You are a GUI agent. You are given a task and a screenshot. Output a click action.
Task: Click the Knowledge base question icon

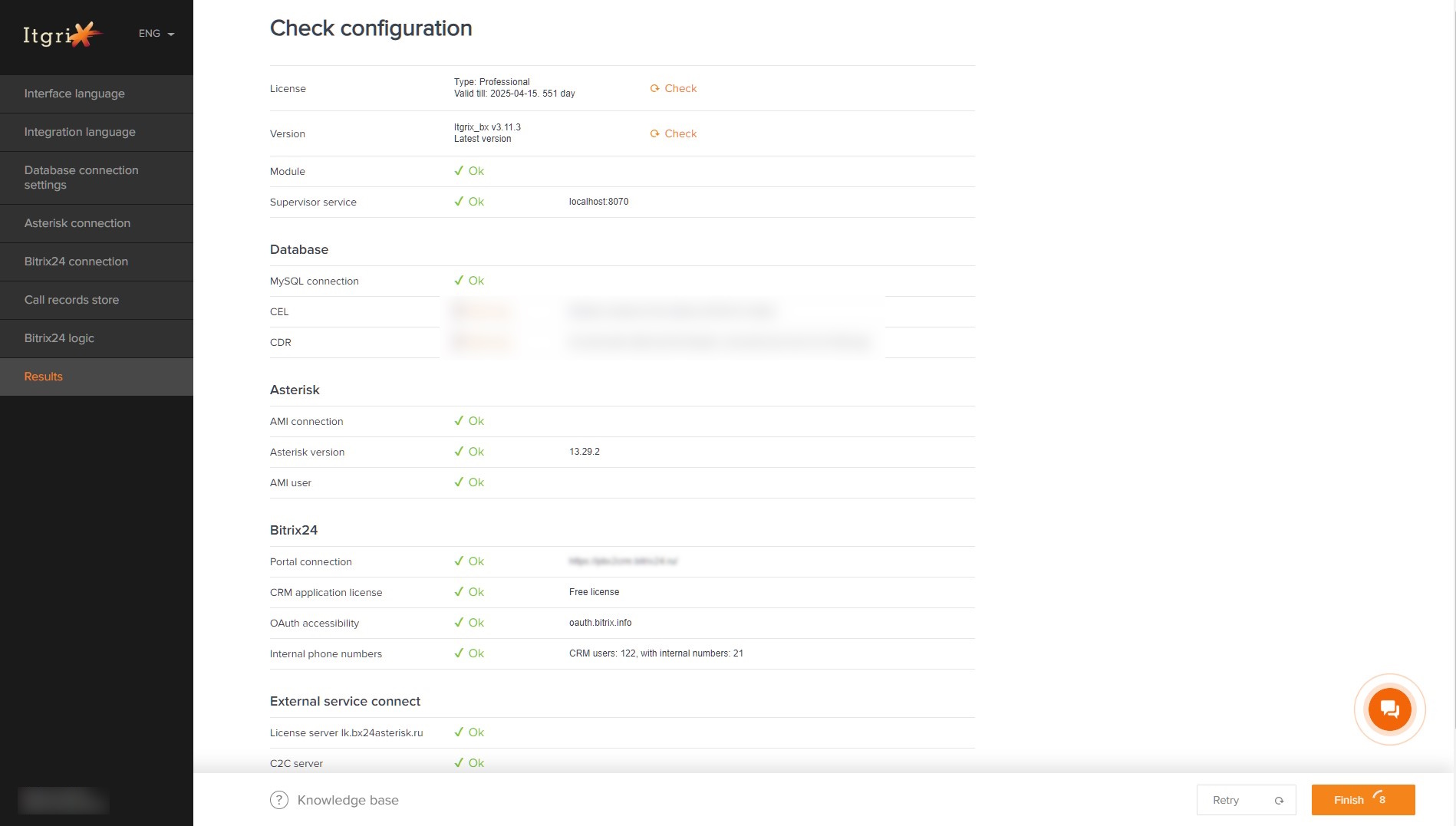(279, 800)
